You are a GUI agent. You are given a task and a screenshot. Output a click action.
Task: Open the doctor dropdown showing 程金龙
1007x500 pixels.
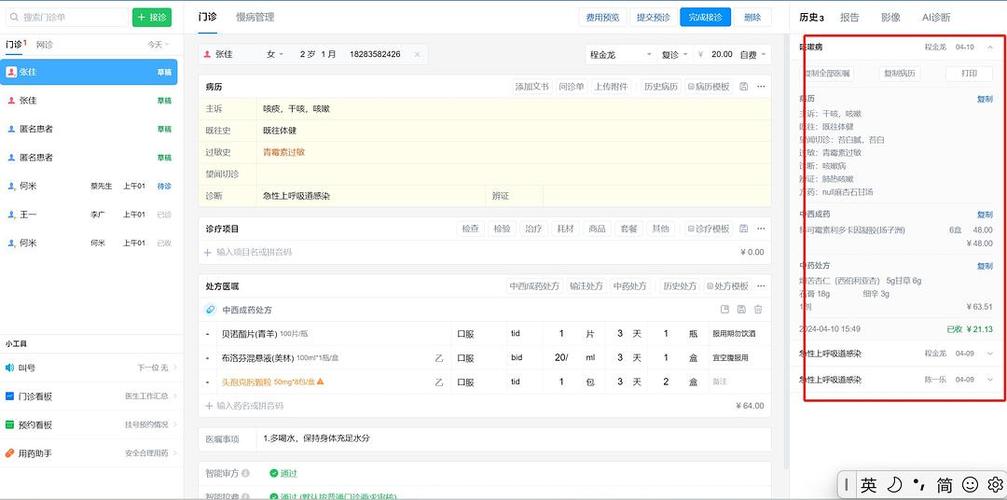[620, 55]
